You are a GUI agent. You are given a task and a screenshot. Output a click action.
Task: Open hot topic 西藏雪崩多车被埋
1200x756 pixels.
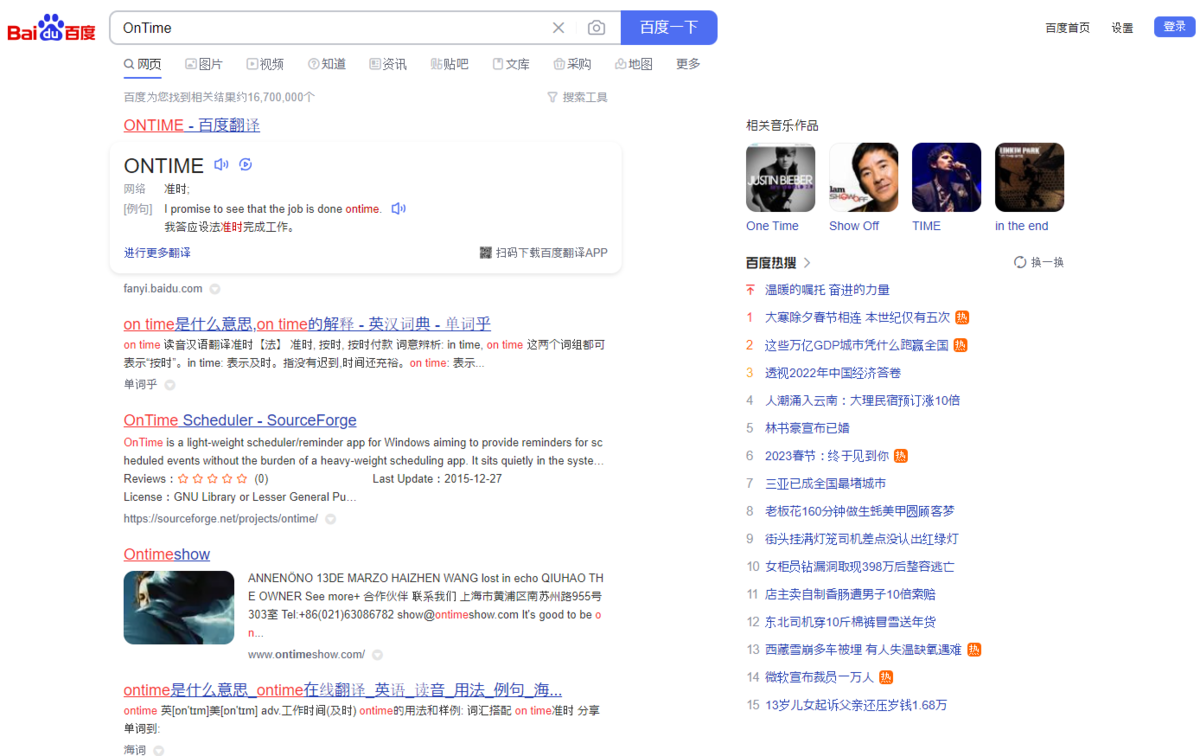point(863,650)
